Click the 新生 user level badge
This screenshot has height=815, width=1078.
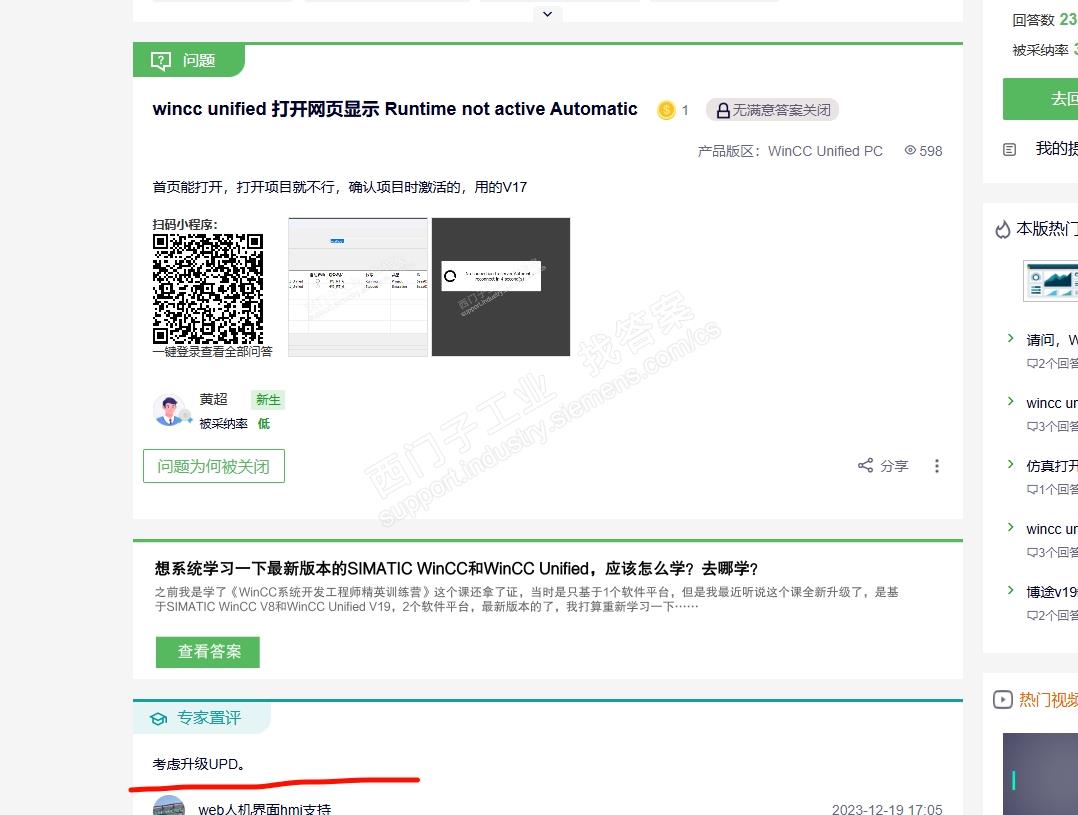click(268, 400)
